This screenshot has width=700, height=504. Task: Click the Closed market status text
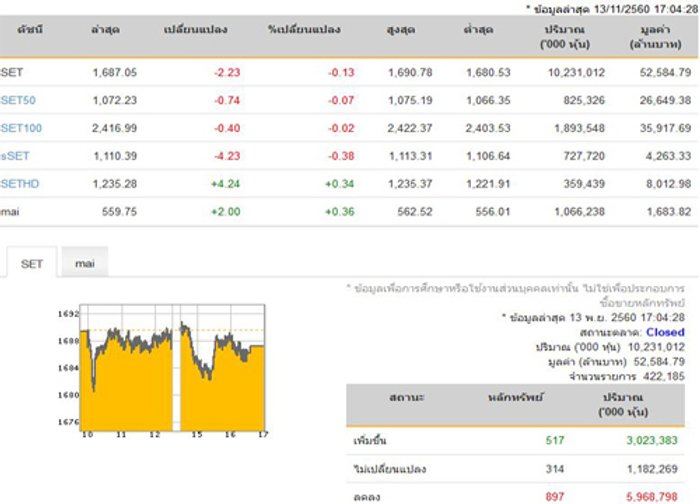click(665, 332)
